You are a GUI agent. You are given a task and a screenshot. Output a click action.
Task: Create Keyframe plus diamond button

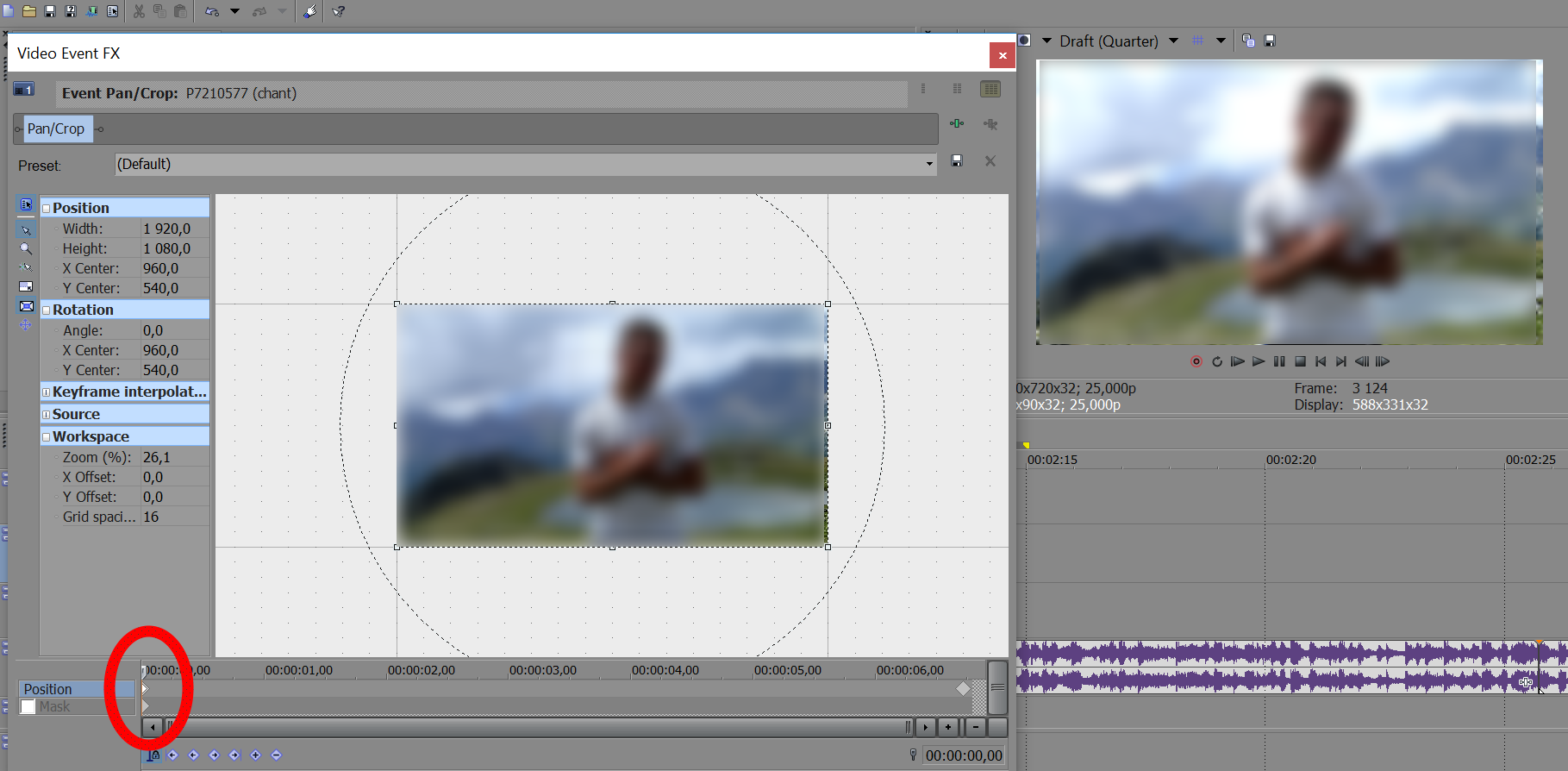(x=255, y=755)
